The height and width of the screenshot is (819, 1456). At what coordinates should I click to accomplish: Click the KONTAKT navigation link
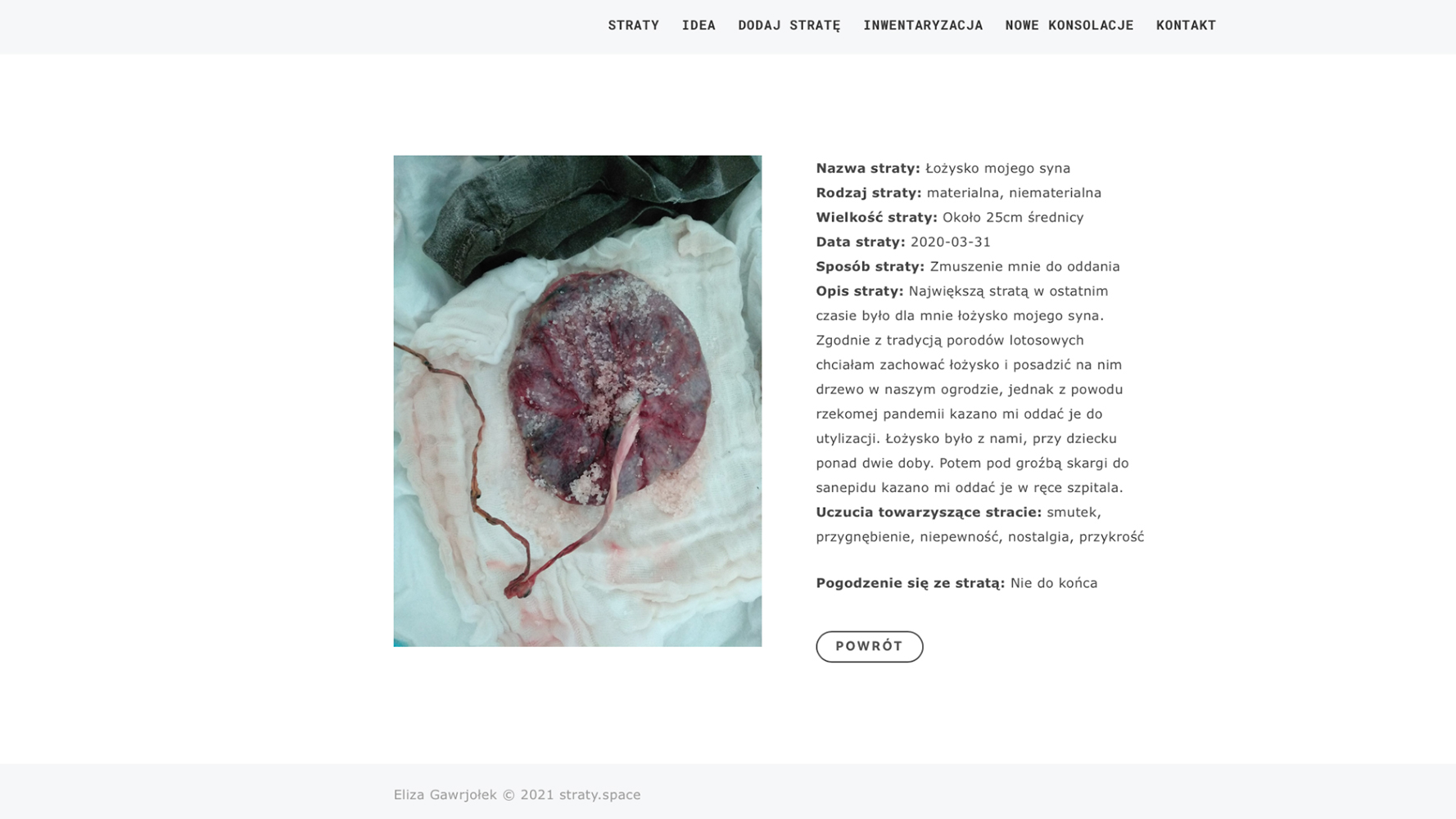click(x=1186, y=25)
